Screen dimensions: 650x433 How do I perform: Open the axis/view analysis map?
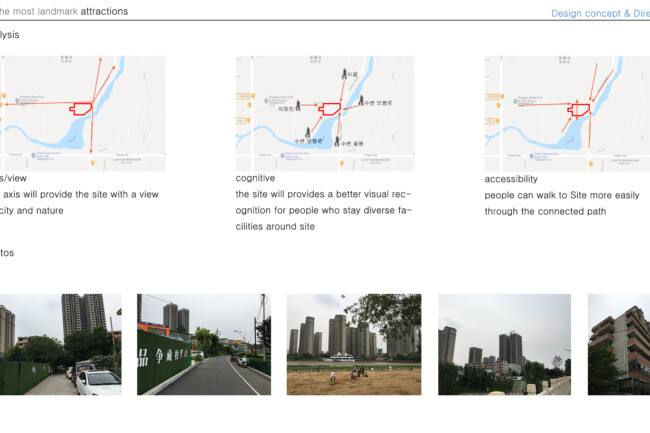83,113
